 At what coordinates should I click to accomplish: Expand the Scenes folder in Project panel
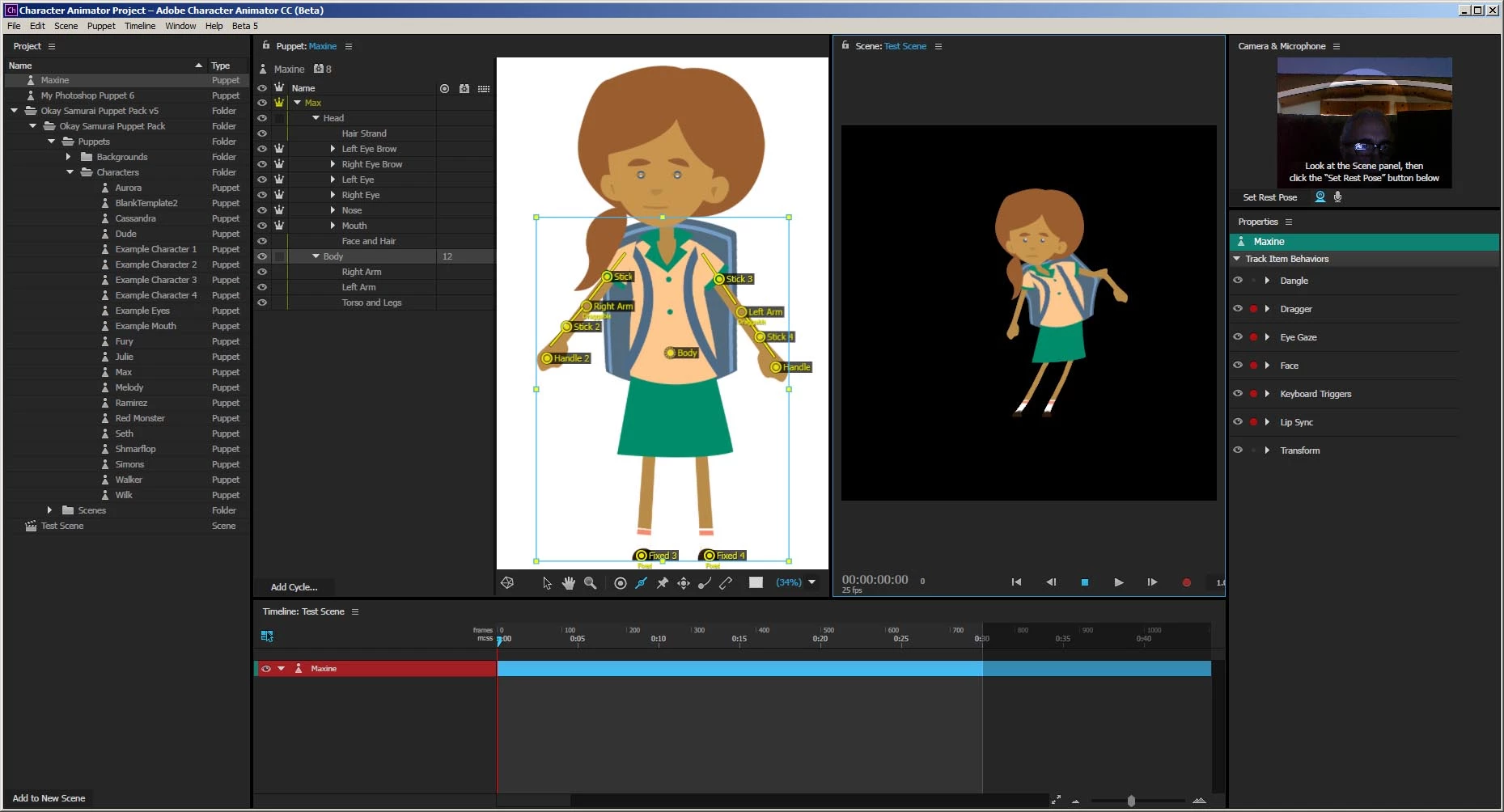click(x=50, y=510)
